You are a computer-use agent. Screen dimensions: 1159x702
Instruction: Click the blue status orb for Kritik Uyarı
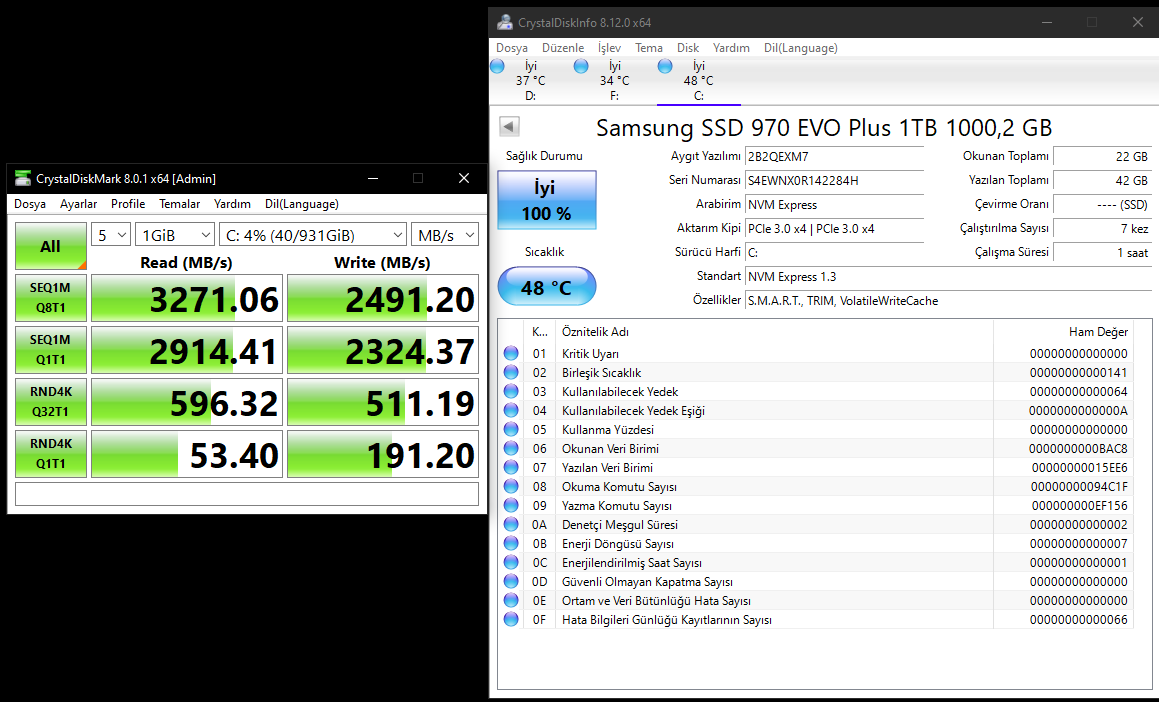pyautogui.click(x=511, y=354)
